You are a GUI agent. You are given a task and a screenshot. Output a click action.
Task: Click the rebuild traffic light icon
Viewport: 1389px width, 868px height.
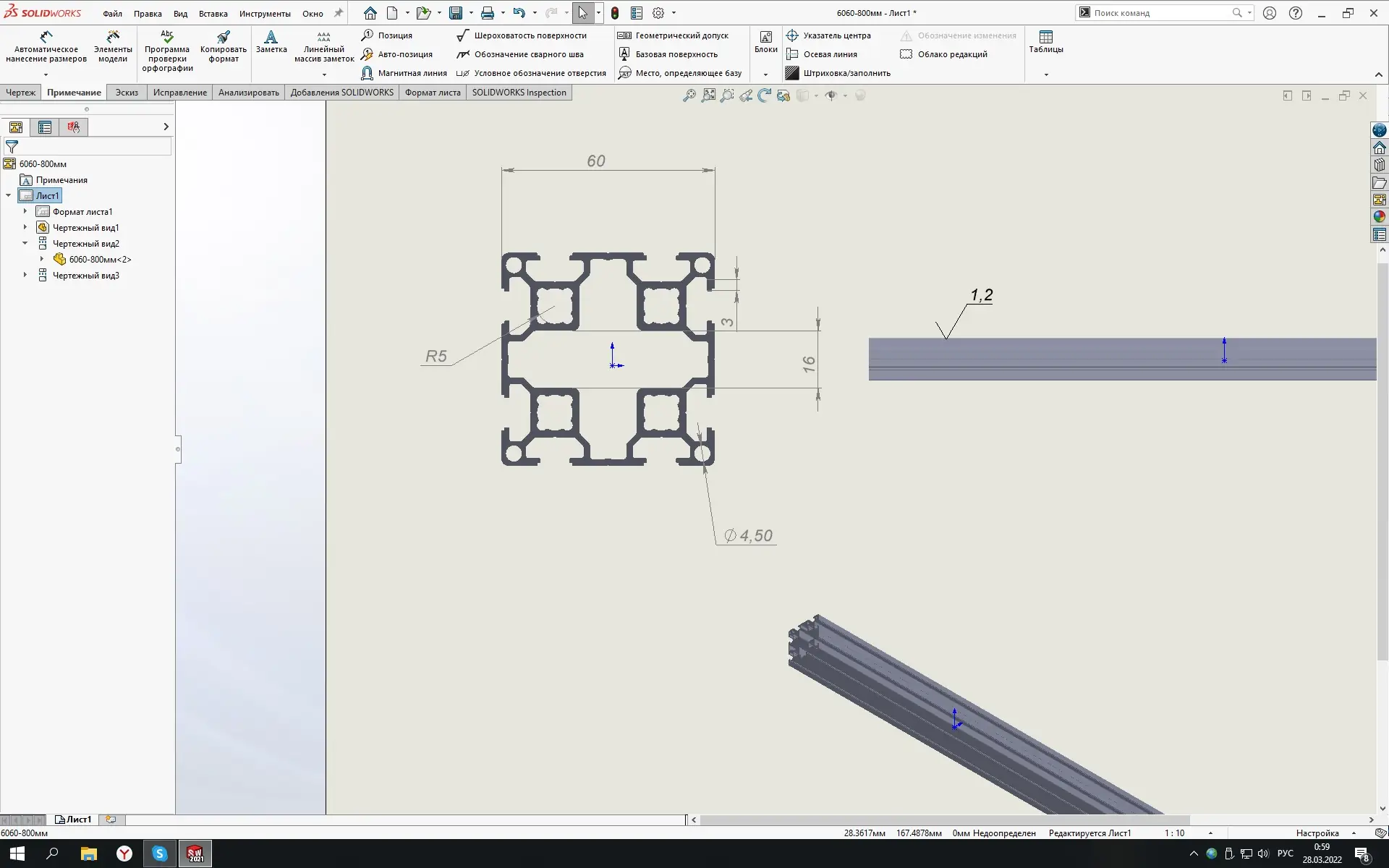coord(615,13)
